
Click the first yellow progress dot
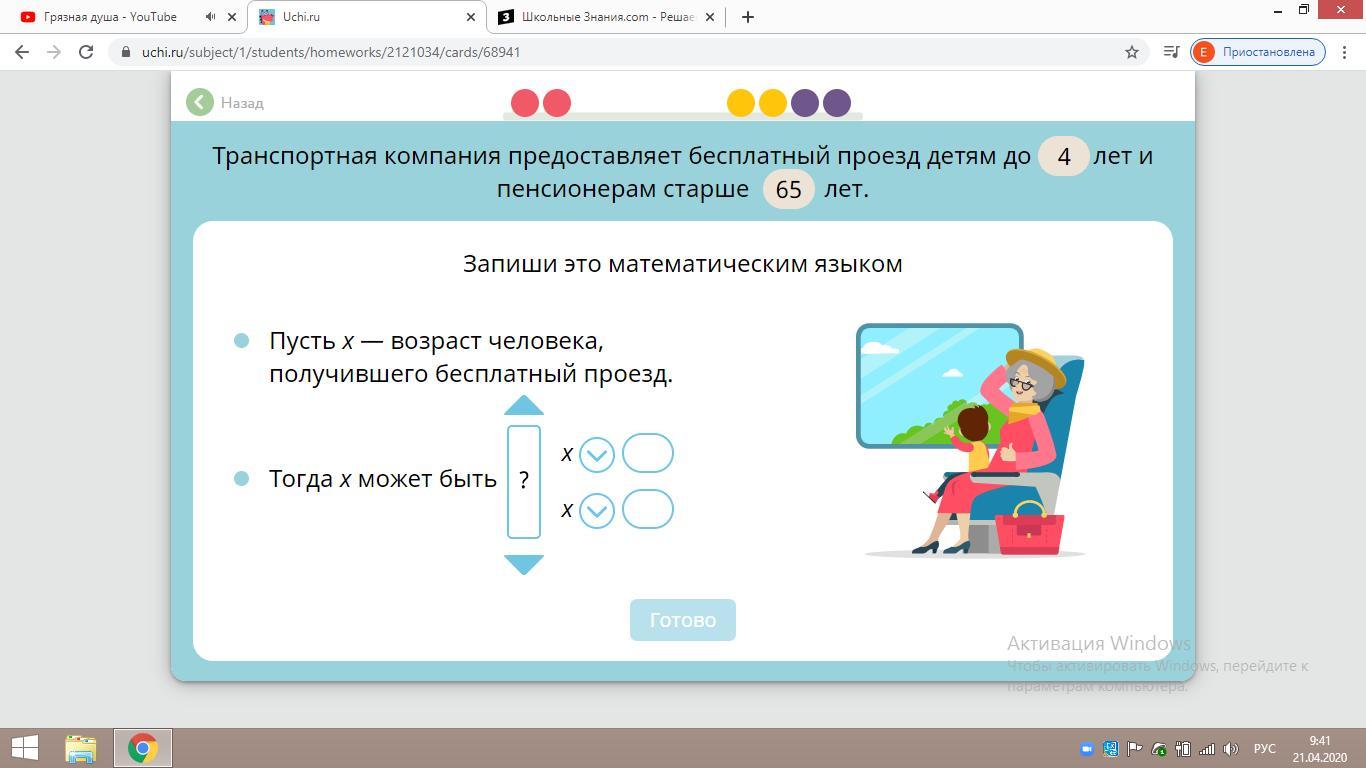point(741,103)
